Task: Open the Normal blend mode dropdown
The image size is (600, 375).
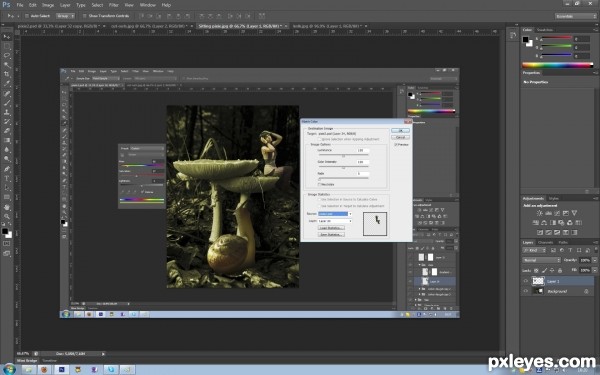Action: click(541, 260)
